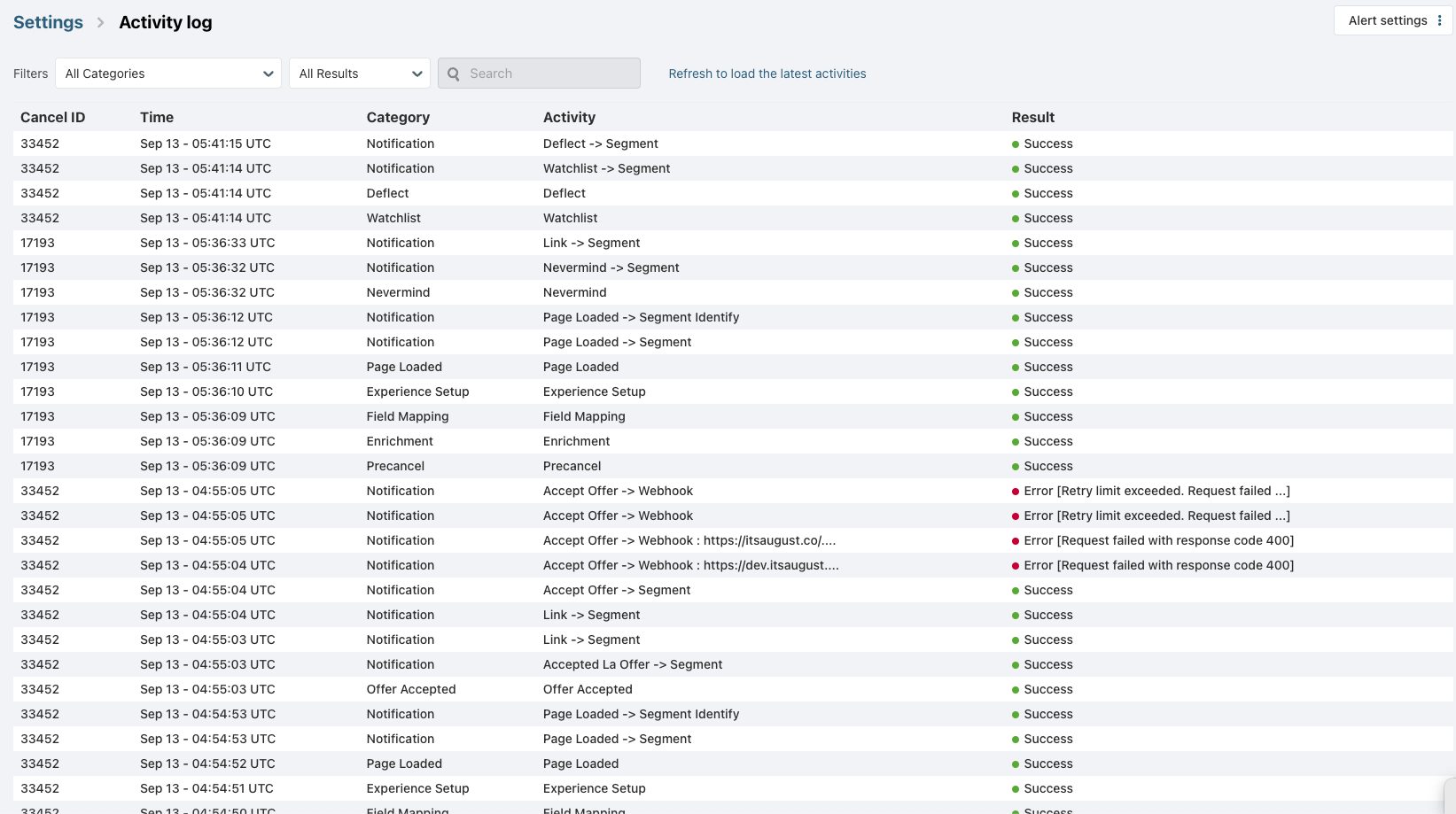Click the Result column header
The height and width of the screenshot is (814, 1456).
coord(1032,117)
